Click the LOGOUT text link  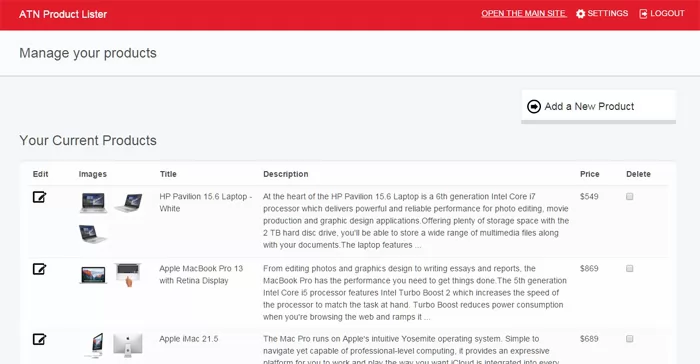pyautogui.click(x=667, y=13)
